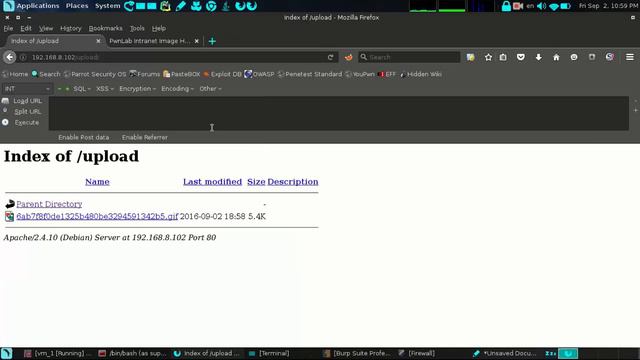Click the battery tray icon

565,6
